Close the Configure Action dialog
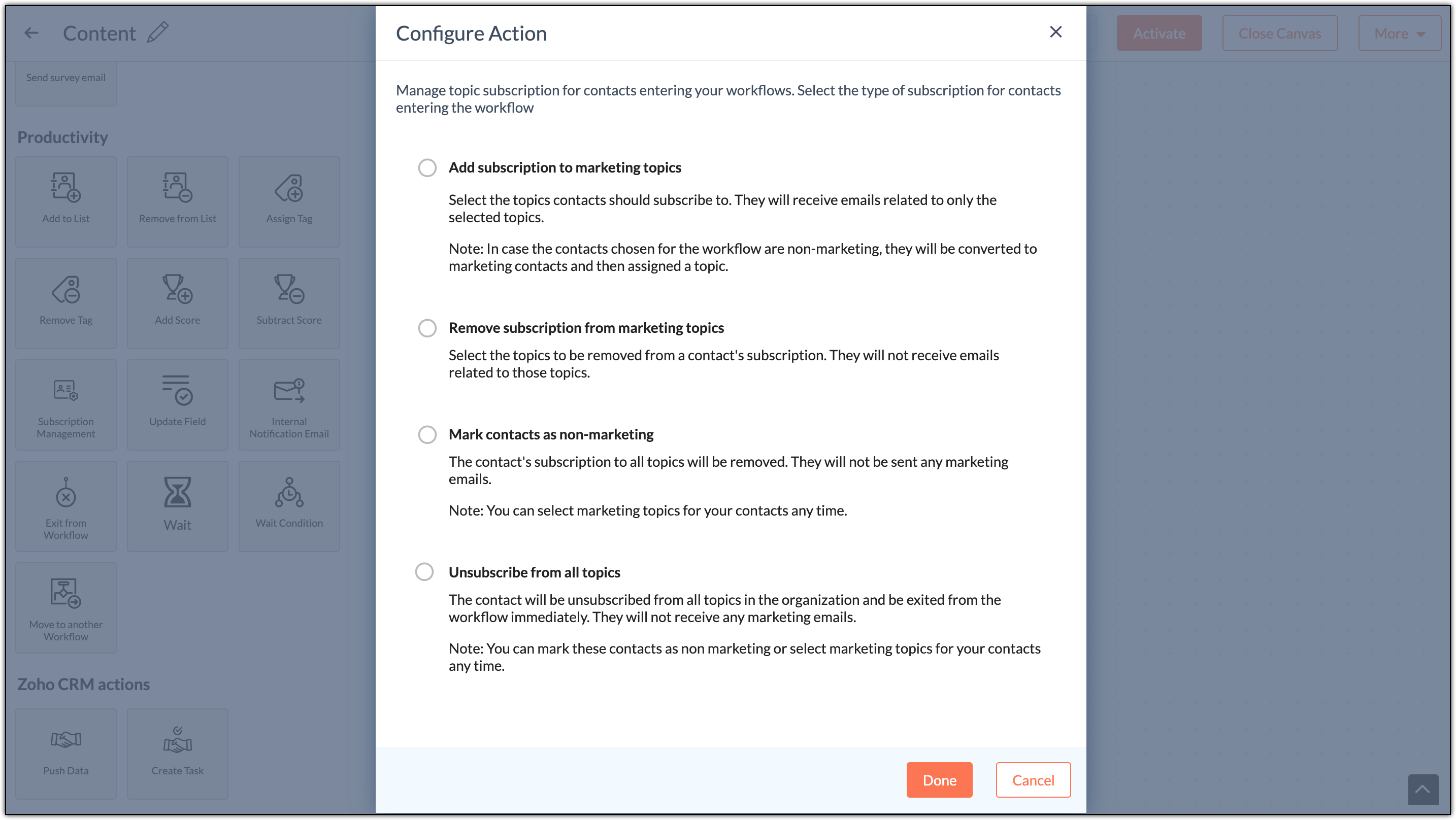The width and height of the screenshot is (1456, 820). click(x=1055, y=32)
